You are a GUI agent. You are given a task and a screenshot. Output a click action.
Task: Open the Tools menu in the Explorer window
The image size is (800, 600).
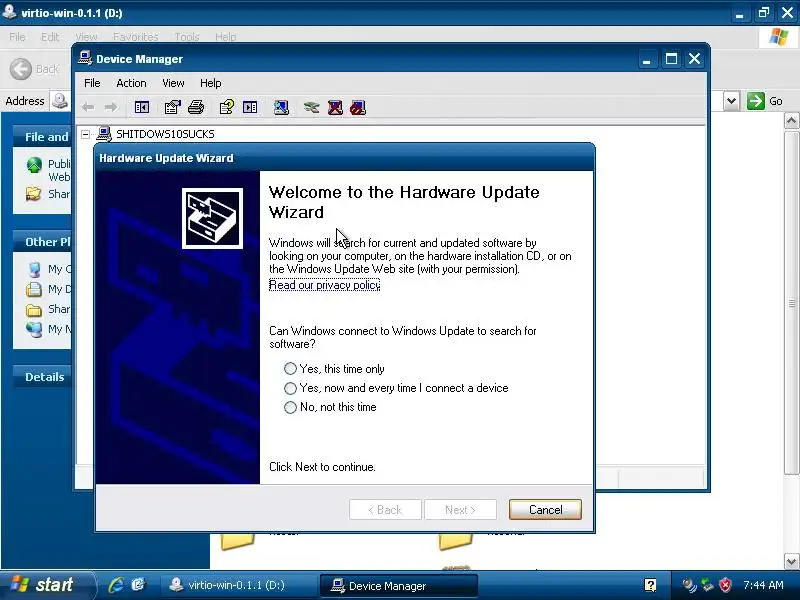(x=187, y=37)
